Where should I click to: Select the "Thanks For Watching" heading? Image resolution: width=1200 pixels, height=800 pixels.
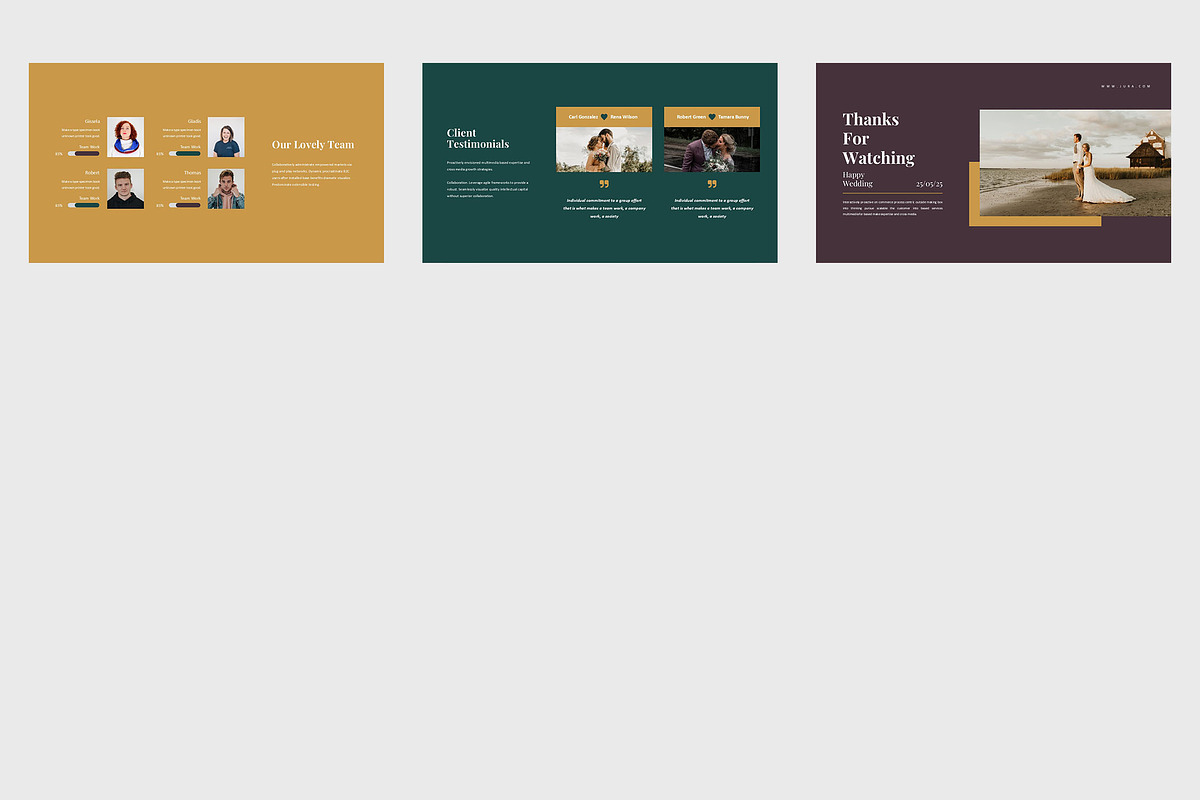[879, 139]
